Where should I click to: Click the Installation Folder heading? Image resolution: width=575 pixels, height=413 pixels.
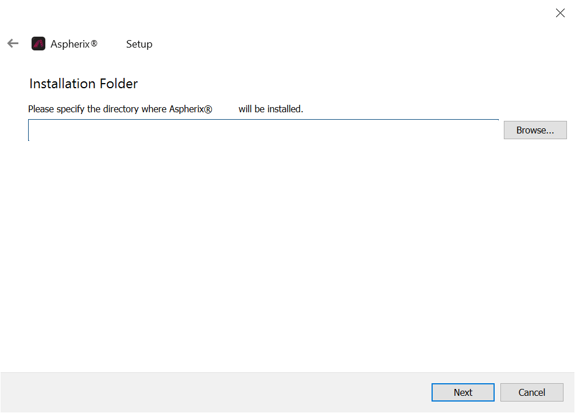83,84
